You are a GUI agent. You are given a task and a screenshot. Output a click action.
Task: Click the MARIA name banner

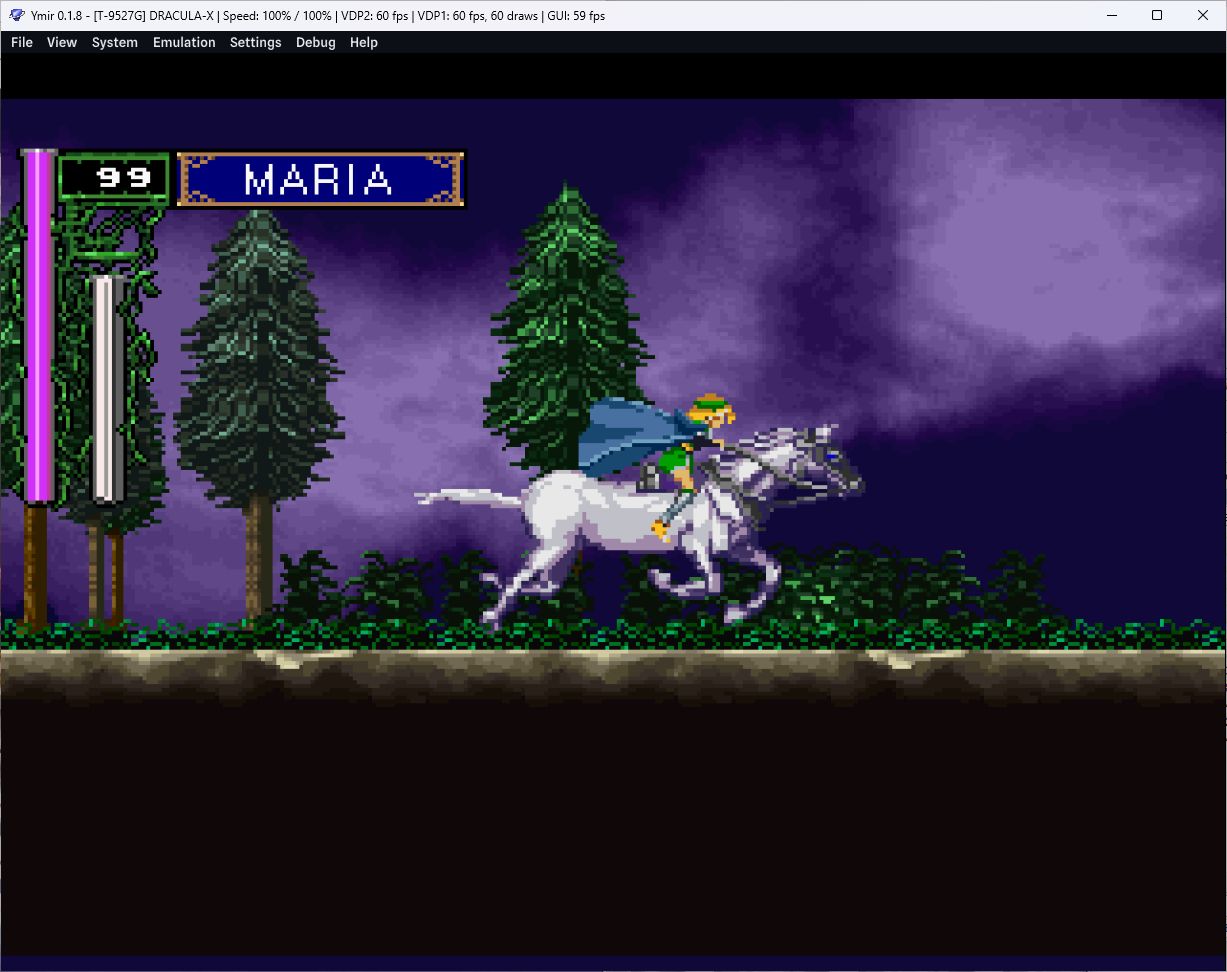pos(320,180)
